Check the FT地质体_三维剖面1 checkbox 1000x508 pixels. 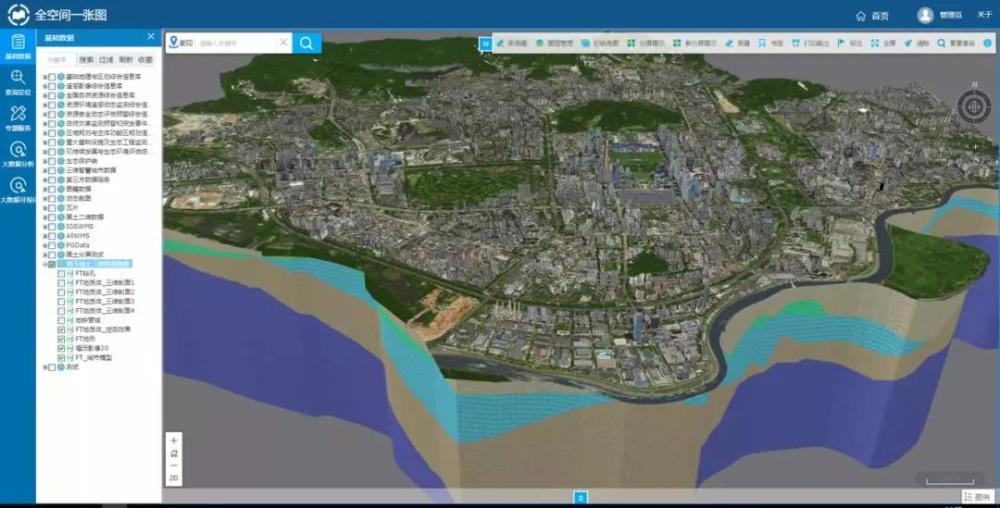pos(61,282)
